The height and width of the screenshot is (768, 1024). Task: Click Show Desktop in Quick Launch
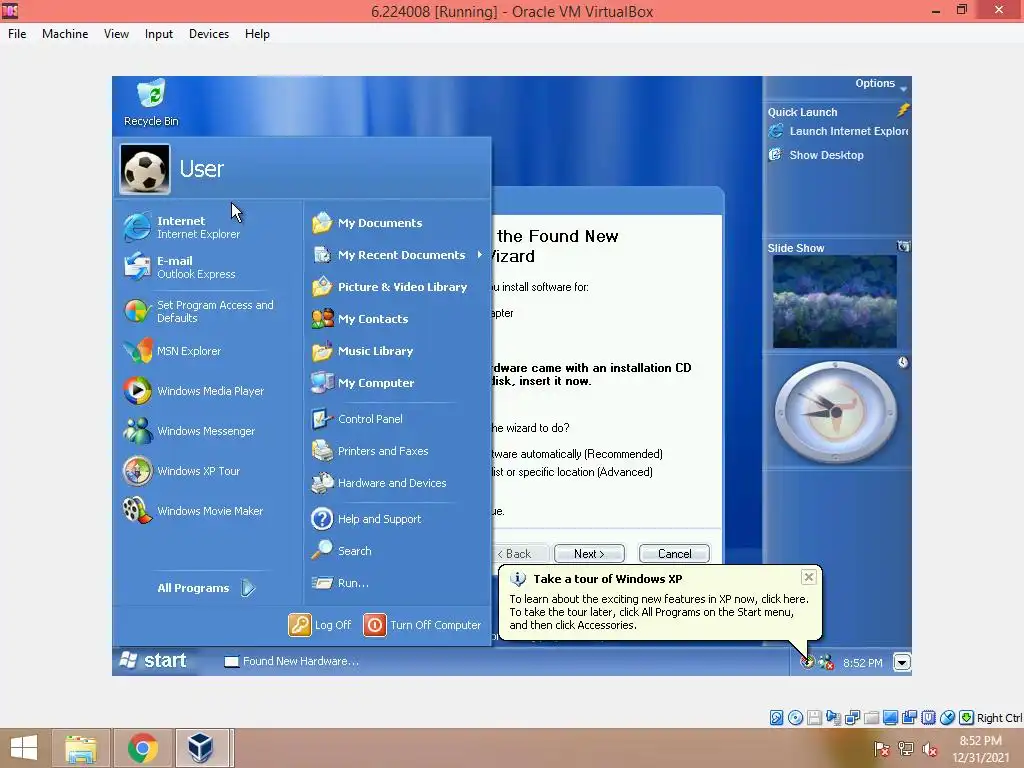[x=816, y=155]
